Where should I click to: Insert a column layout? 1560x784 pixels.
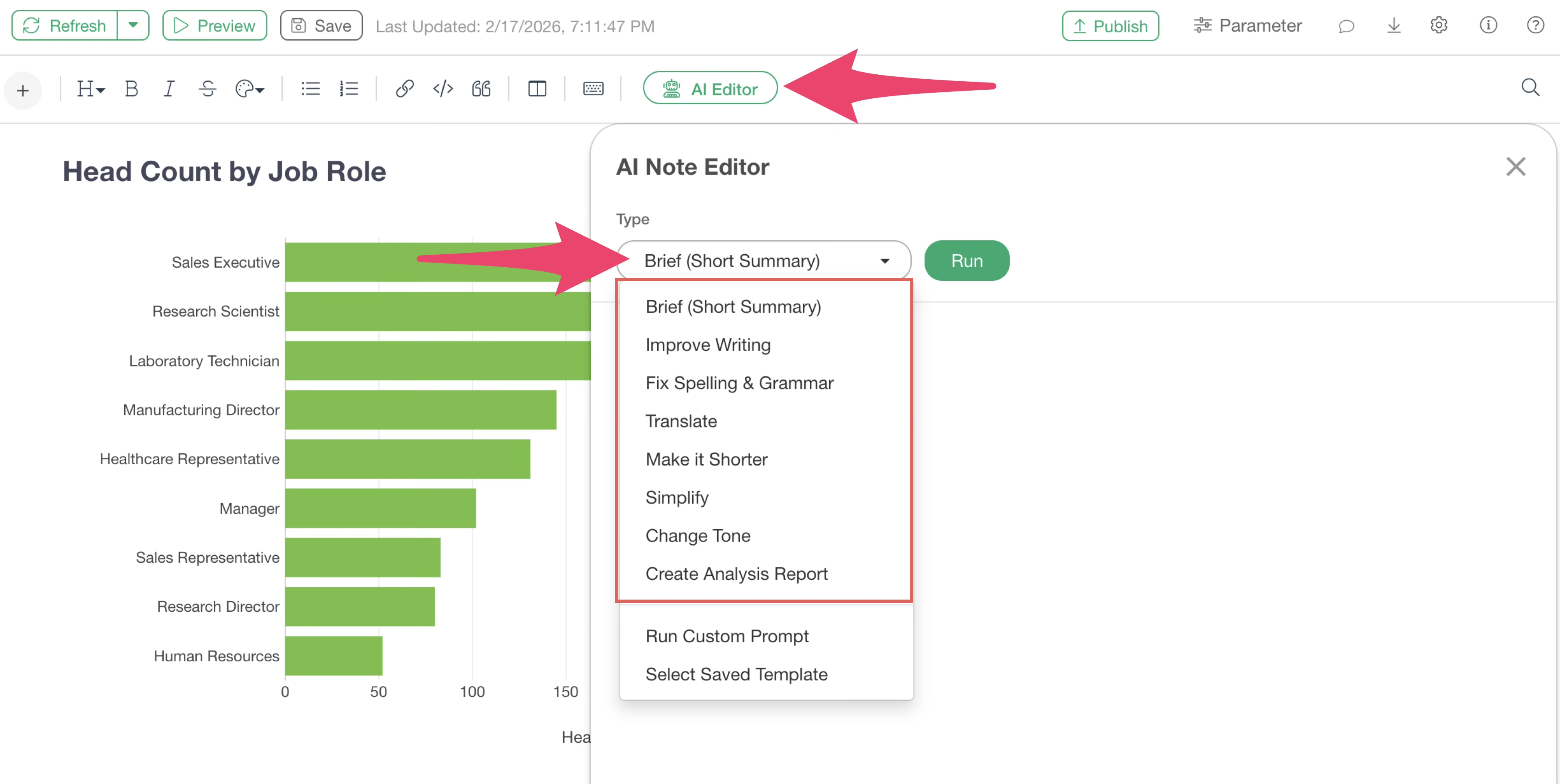tap(537, 89)
